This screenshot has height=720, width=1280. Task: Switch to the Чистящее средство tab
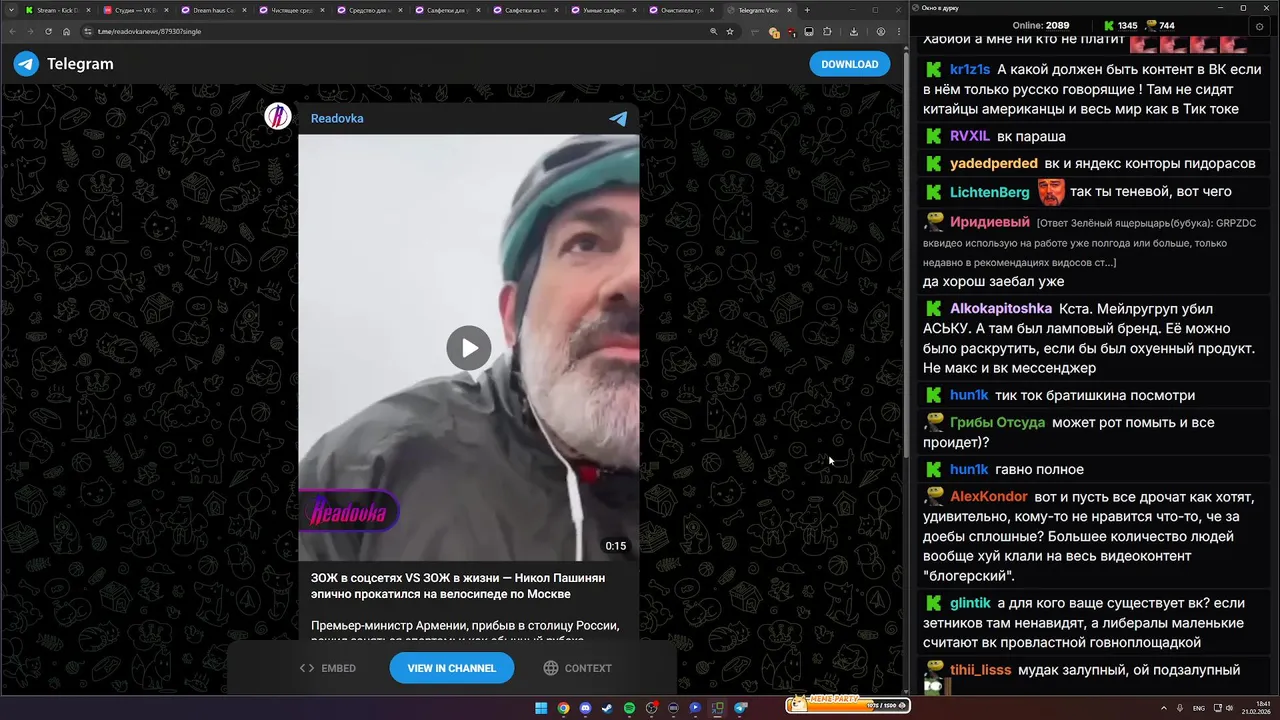pyautogui.click(x=291, y=10)
